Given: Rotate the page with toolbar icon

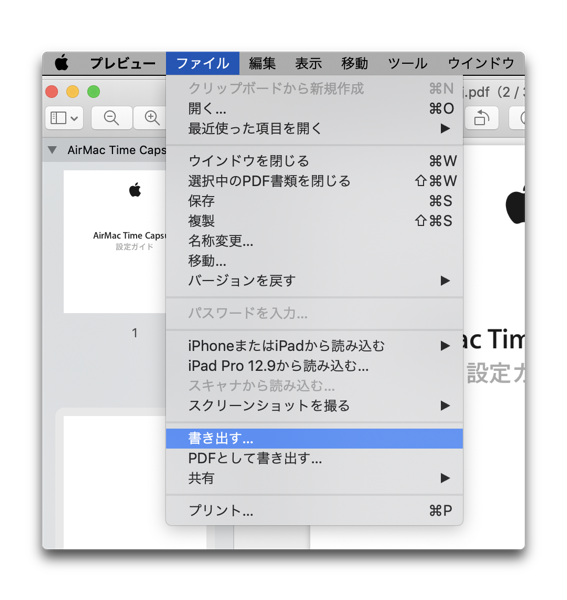Looking at the screenshot, I should pyautogui.click(x=482, y=118).
